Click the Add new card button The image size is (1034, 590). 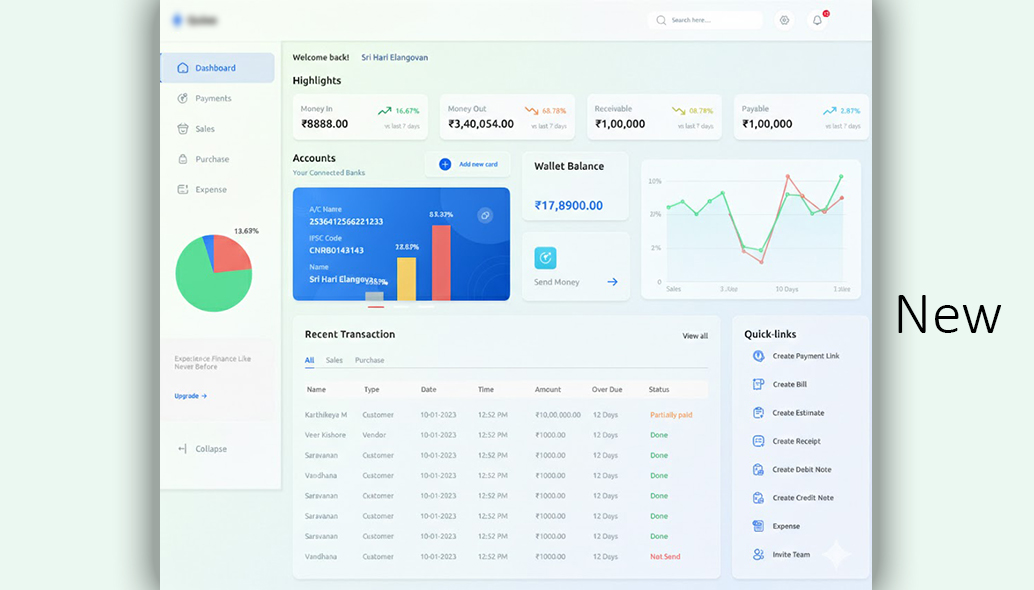pos(467,164)
